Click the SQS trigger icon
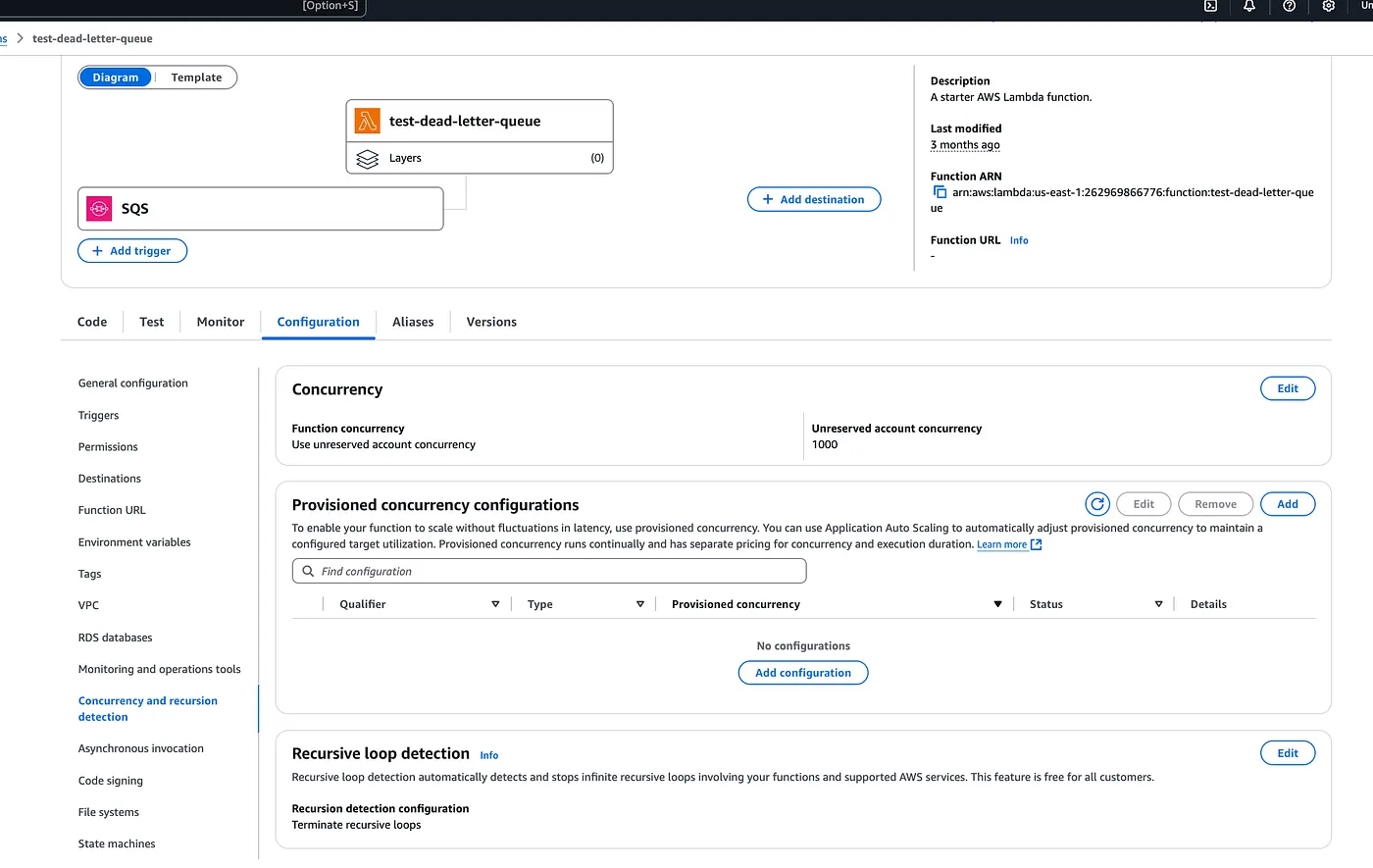This screenshot has height=868, width=1373. (x=99, y=208)
